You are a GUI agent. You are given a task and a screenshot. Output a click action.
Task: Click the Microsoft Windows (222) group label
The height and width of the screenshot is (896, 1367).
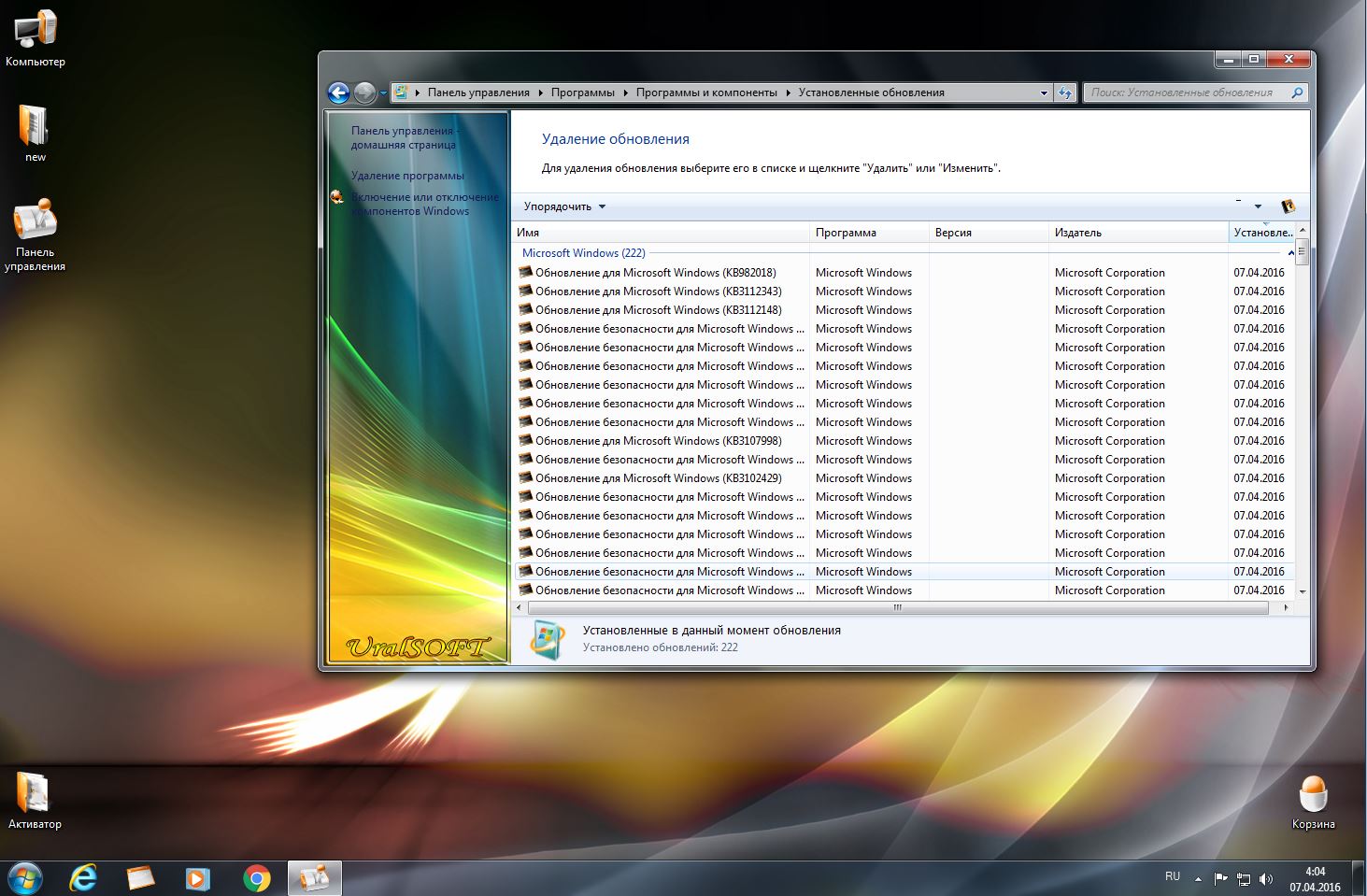(583, 253)
